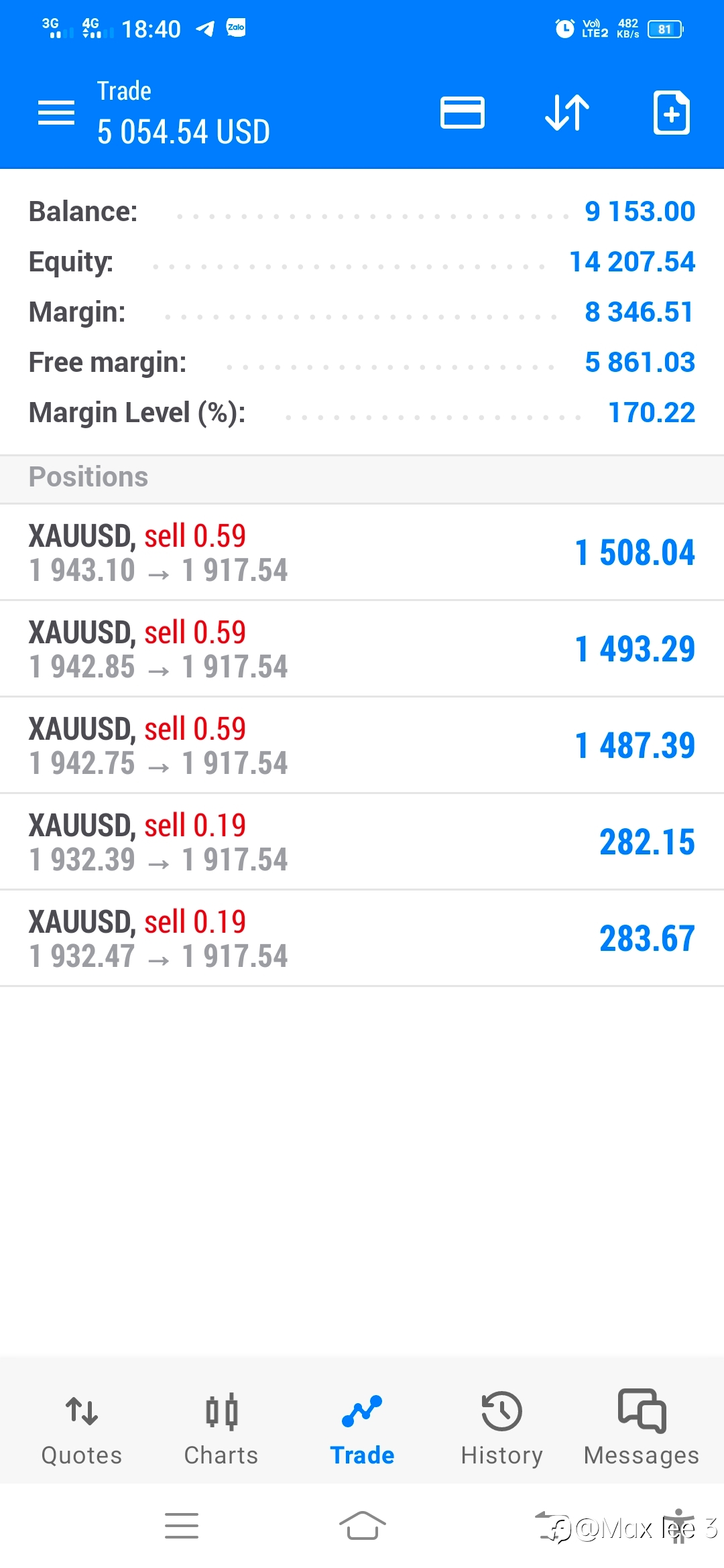The image size is (724, 1568).
Task: Select the sell position opened at 1 943.10
Action: [x=362, y=553]
